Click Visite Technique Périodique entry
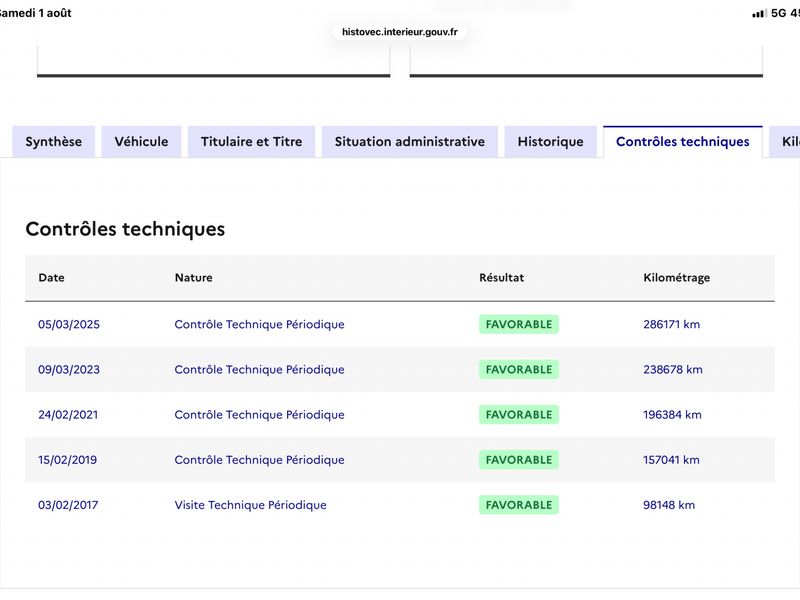This screenshot has width=800, height=600. pyautogui.click(x=251, y=505)
